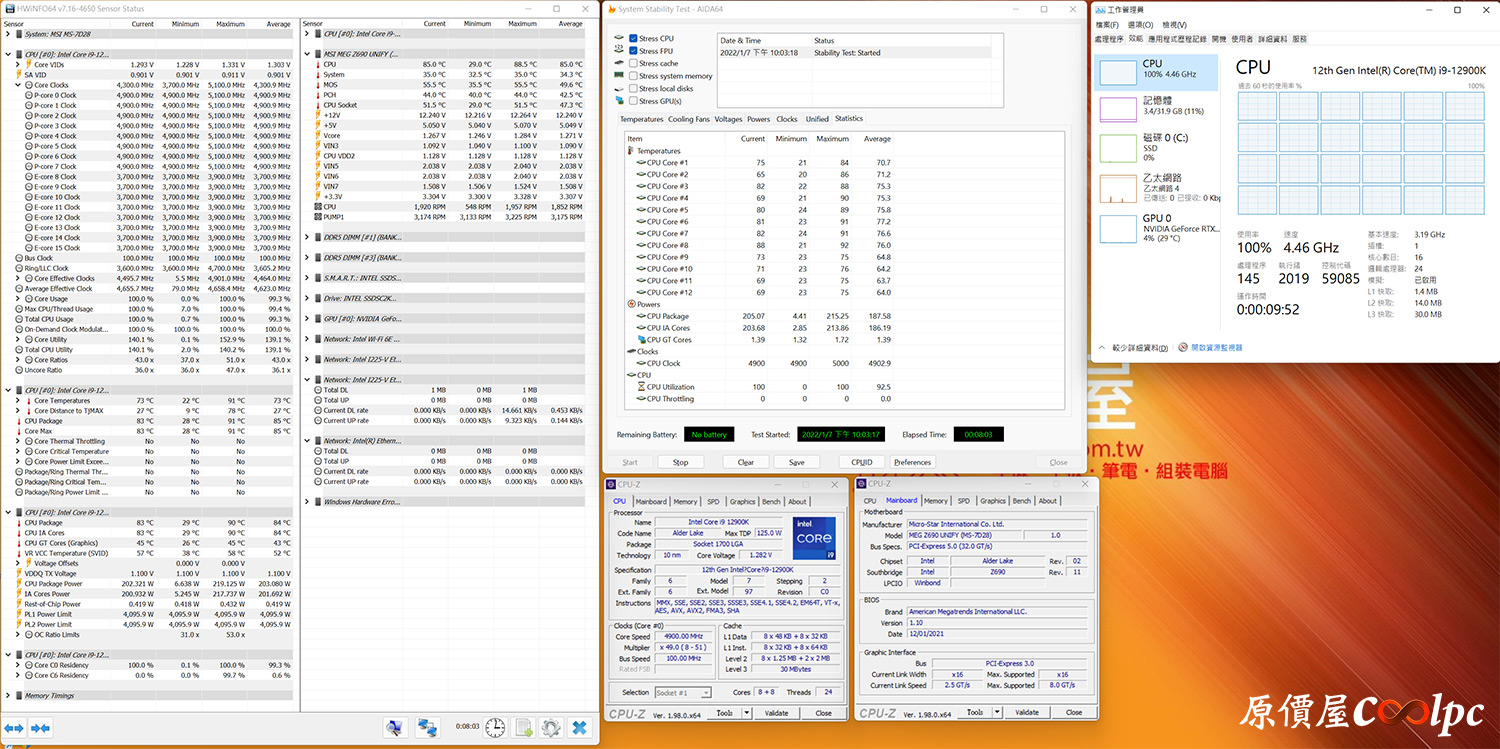Click HWiNFO clock reset timer icon
1500x749 pixels.
pyautogui.click(x=496, y=728)
